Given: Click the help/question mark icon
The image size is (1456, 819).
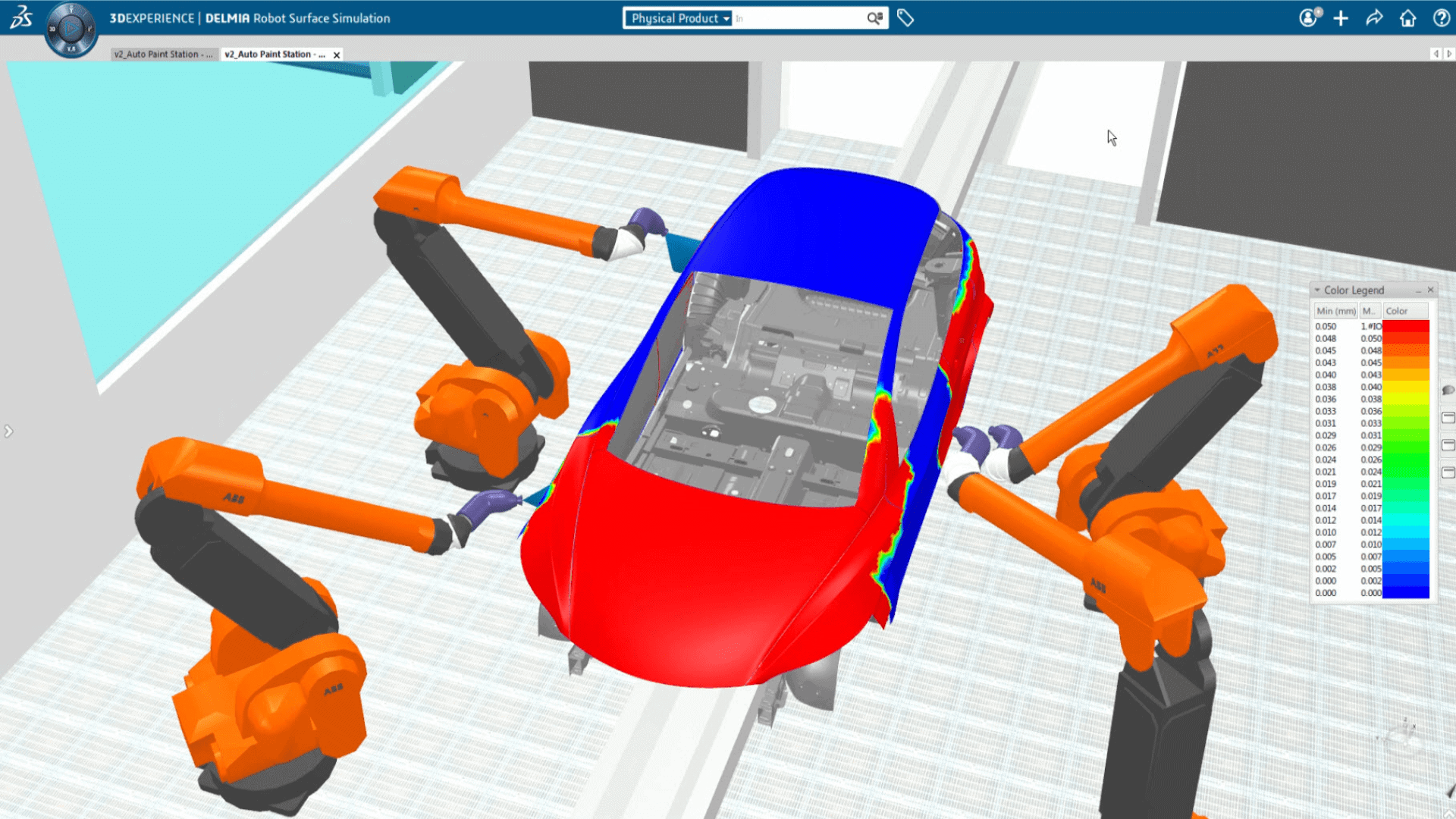Looking at the screenshot, I should pyautogui.click(x=1438, y=18).
